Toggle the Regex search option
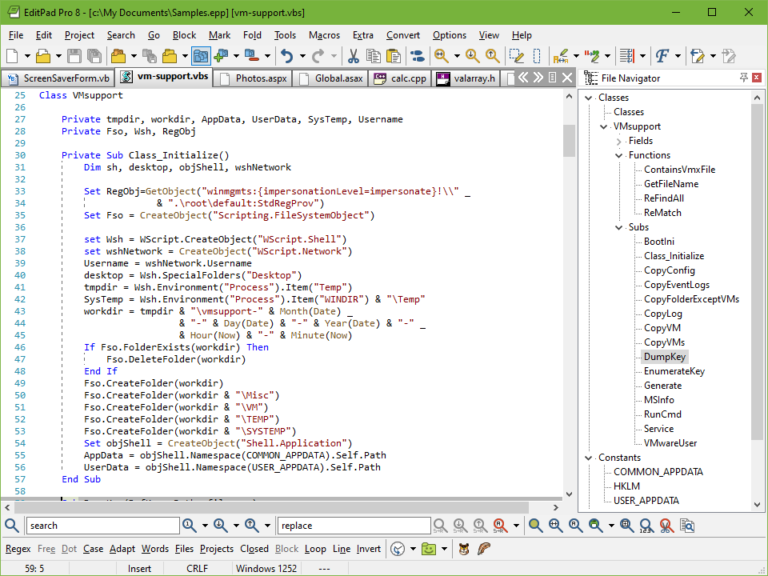The width and height of the screenshot is (768, 576). (18, 548)
